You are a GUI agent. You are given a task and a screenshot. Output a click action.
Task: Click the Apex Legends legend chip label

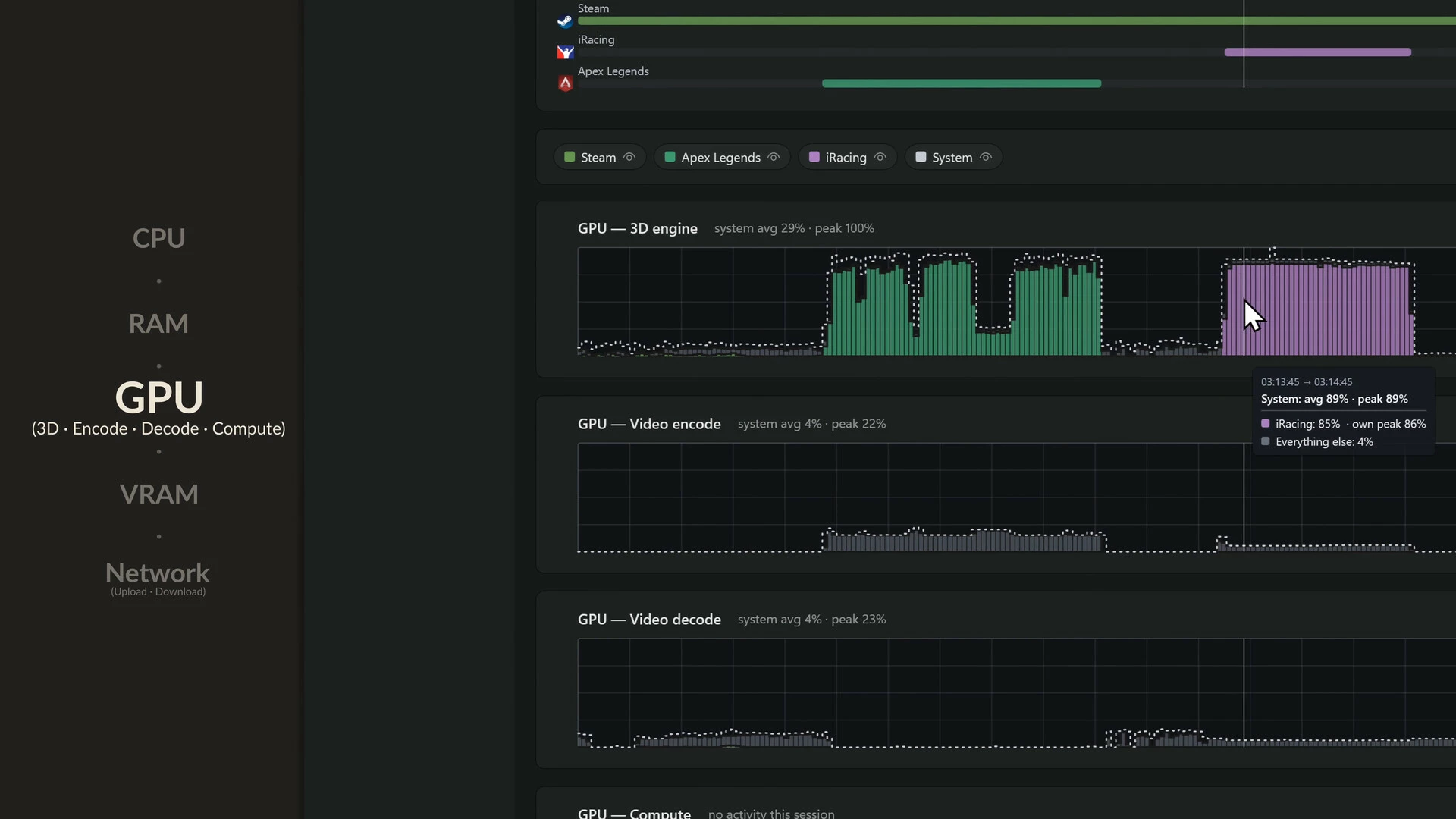[x=720, y=157]
